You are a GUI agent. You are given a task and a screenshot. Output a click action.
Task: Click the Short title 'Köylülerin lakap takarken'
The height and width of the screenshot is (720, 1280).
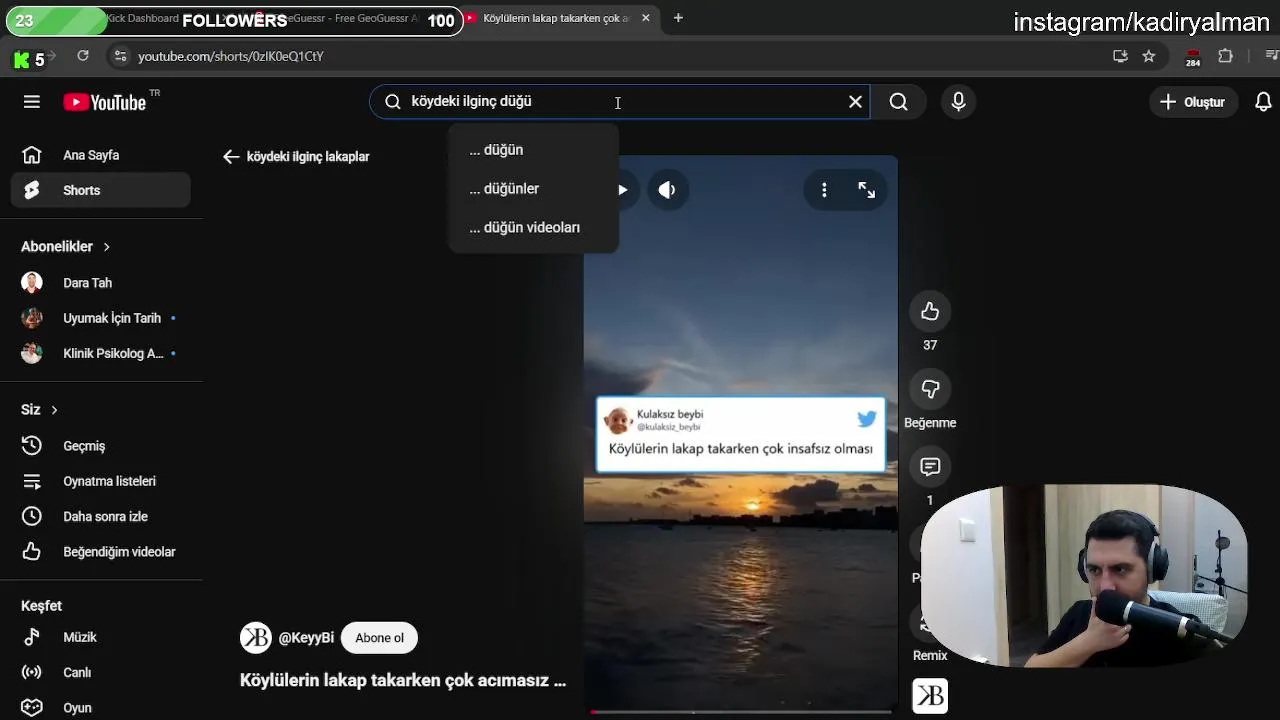(403, 680)
